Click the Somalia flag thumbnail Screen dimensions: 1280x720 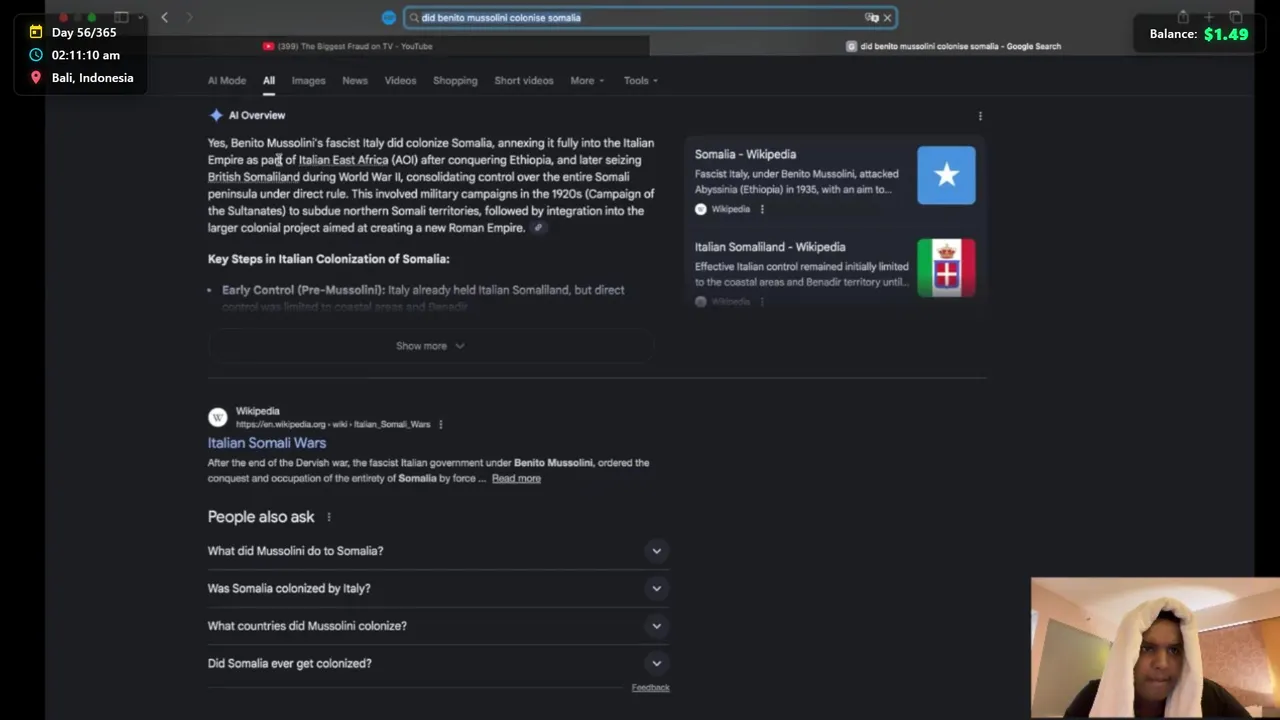tap(946, 175)
